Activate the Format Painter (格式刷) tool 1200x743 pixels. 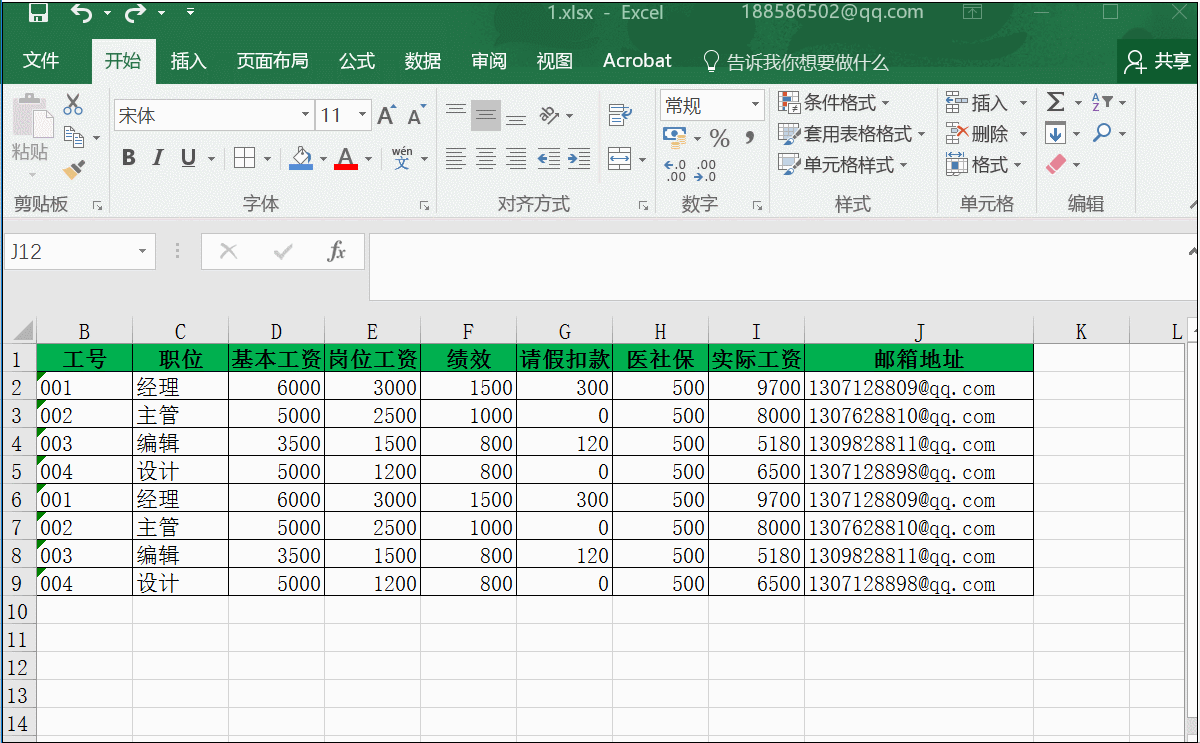coord(73,169)
